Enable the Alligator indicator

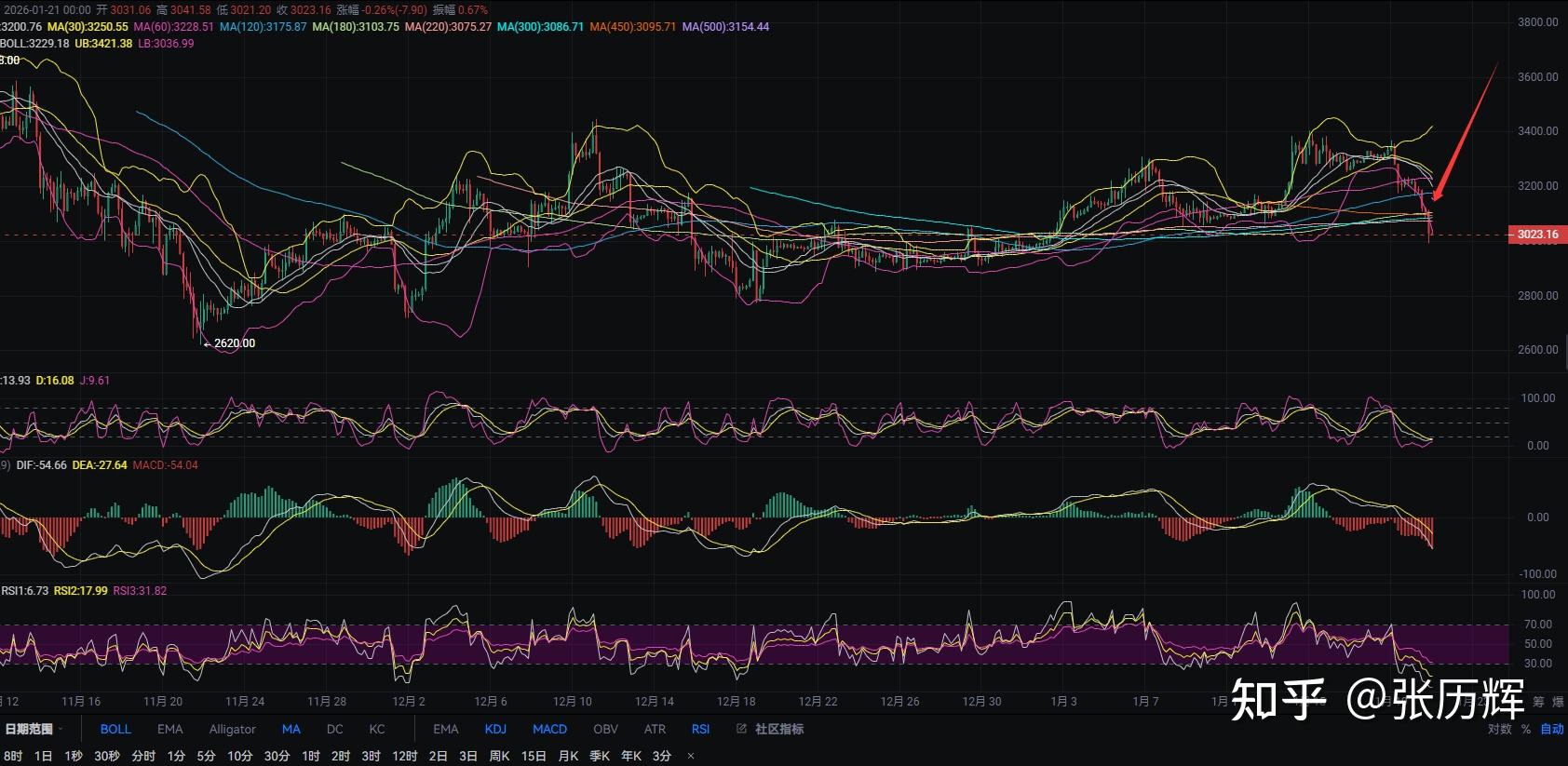point(232,729)
